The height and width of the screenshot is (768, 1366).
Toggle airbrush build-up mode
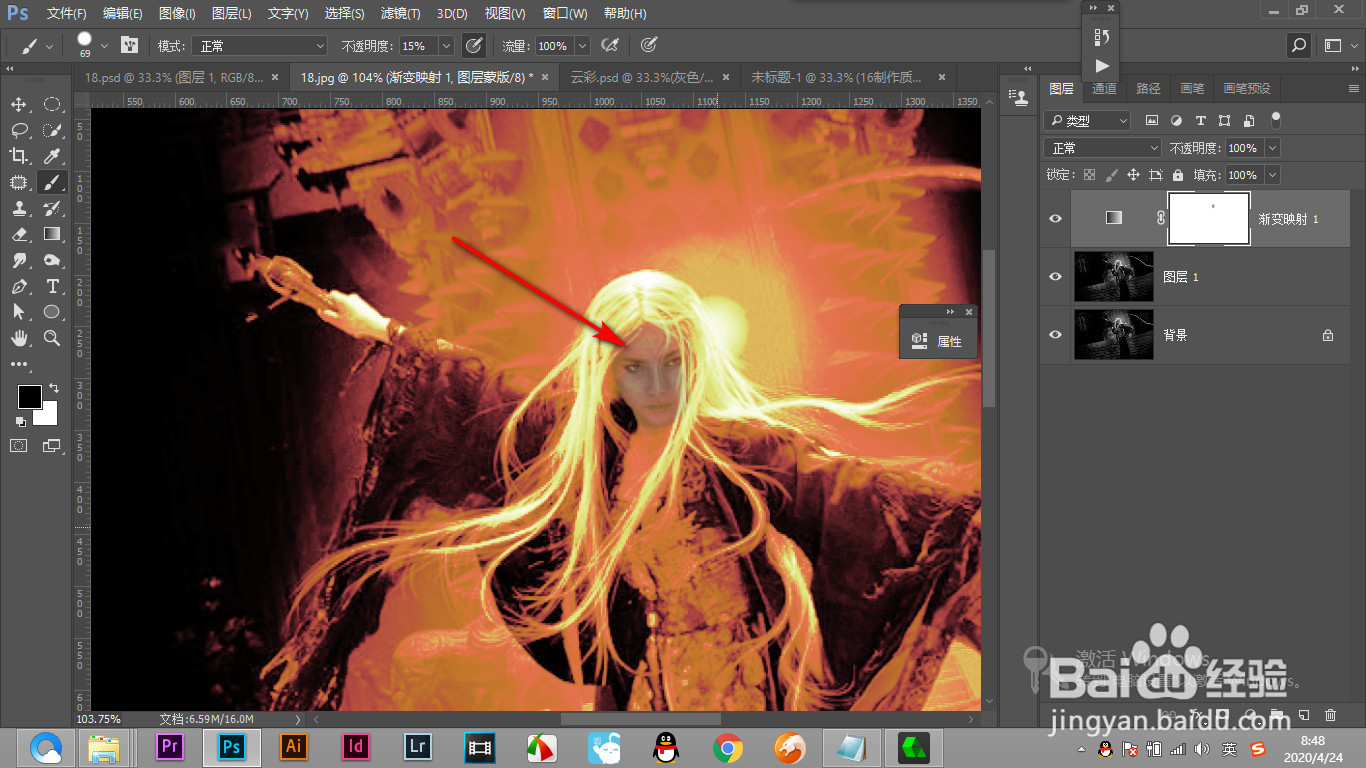609,45
